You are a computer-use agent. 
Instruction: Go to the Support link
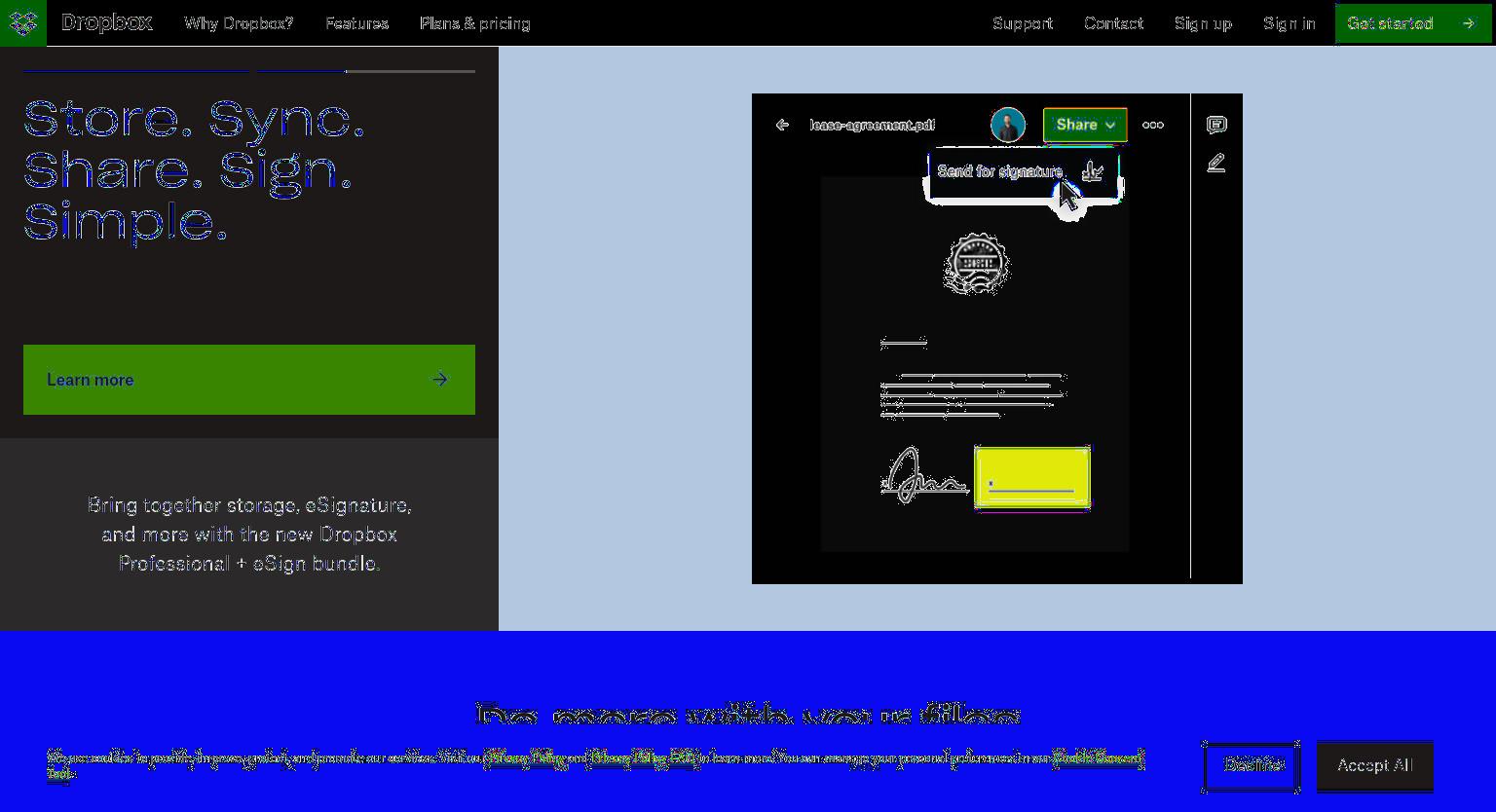point(1023,23)
